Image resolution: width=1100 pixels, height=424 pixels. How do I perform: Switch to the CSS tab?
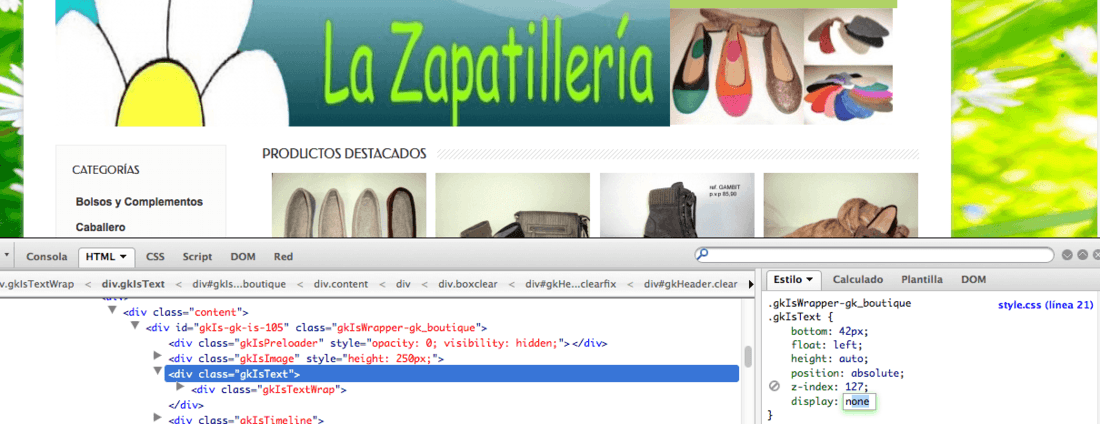click(155, 257)
